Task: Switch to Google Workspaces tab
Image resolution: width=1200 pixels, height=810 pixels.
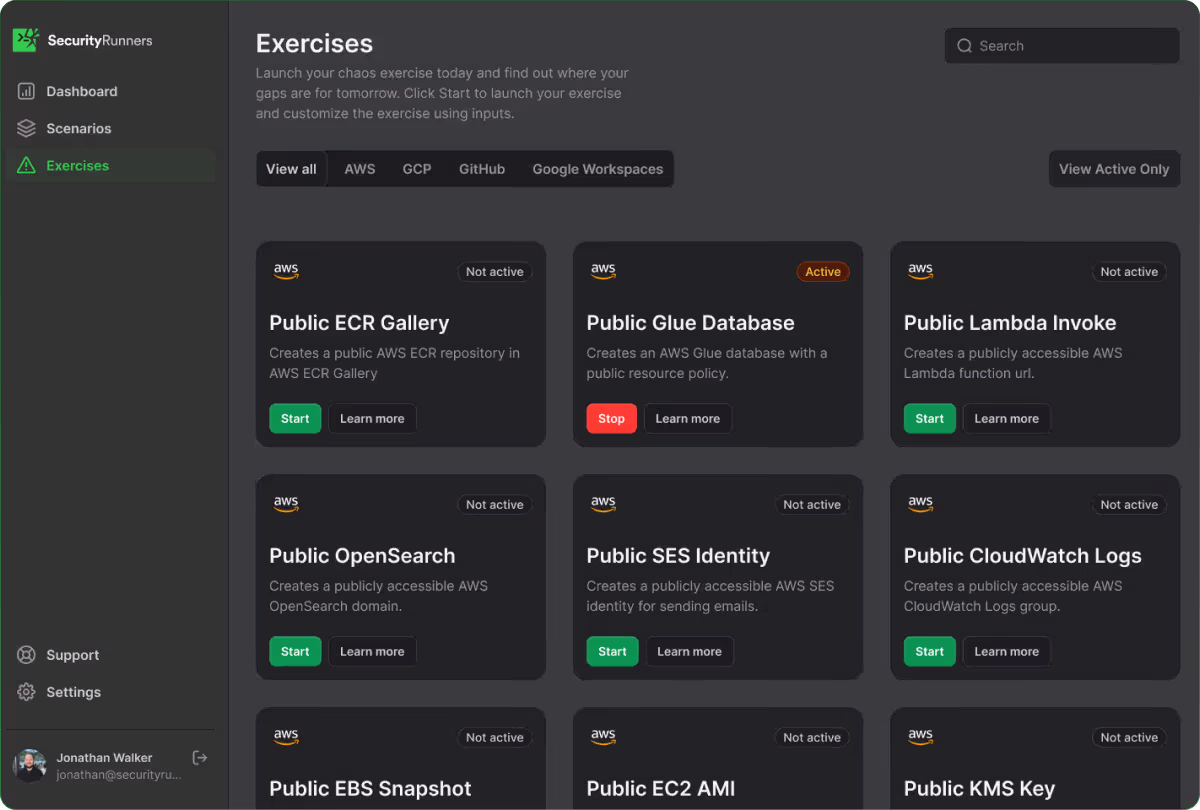Action: (x=597, y=168)
